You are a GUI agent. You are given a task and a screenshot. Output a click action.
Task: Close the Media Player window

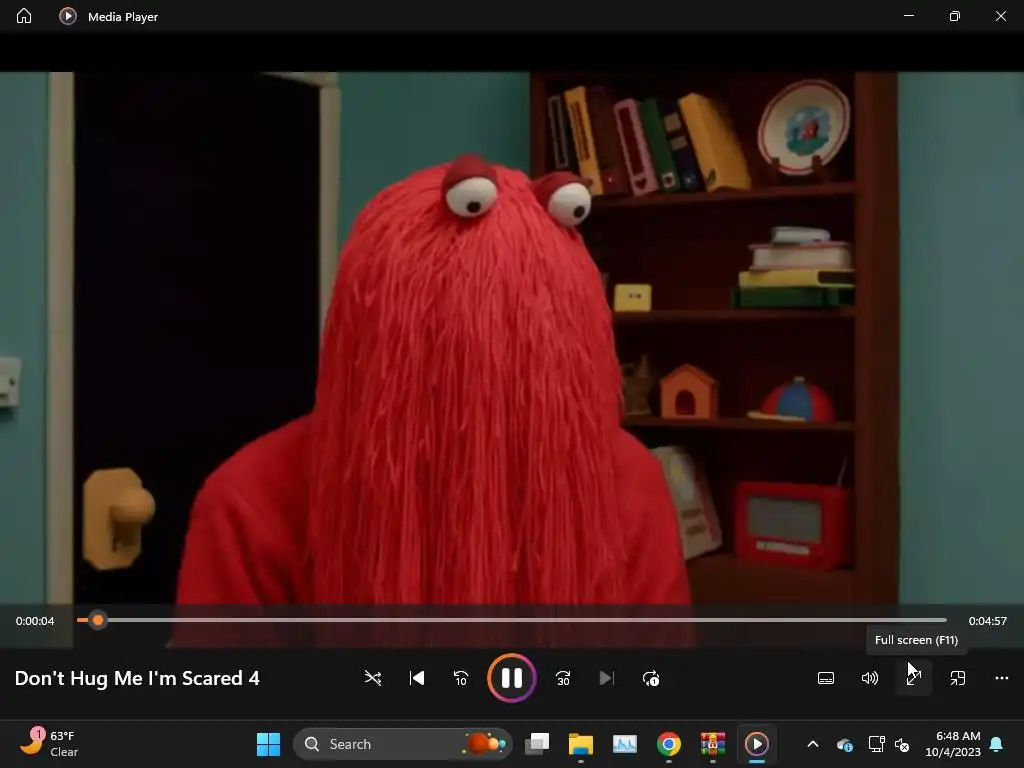[1000, 16]
